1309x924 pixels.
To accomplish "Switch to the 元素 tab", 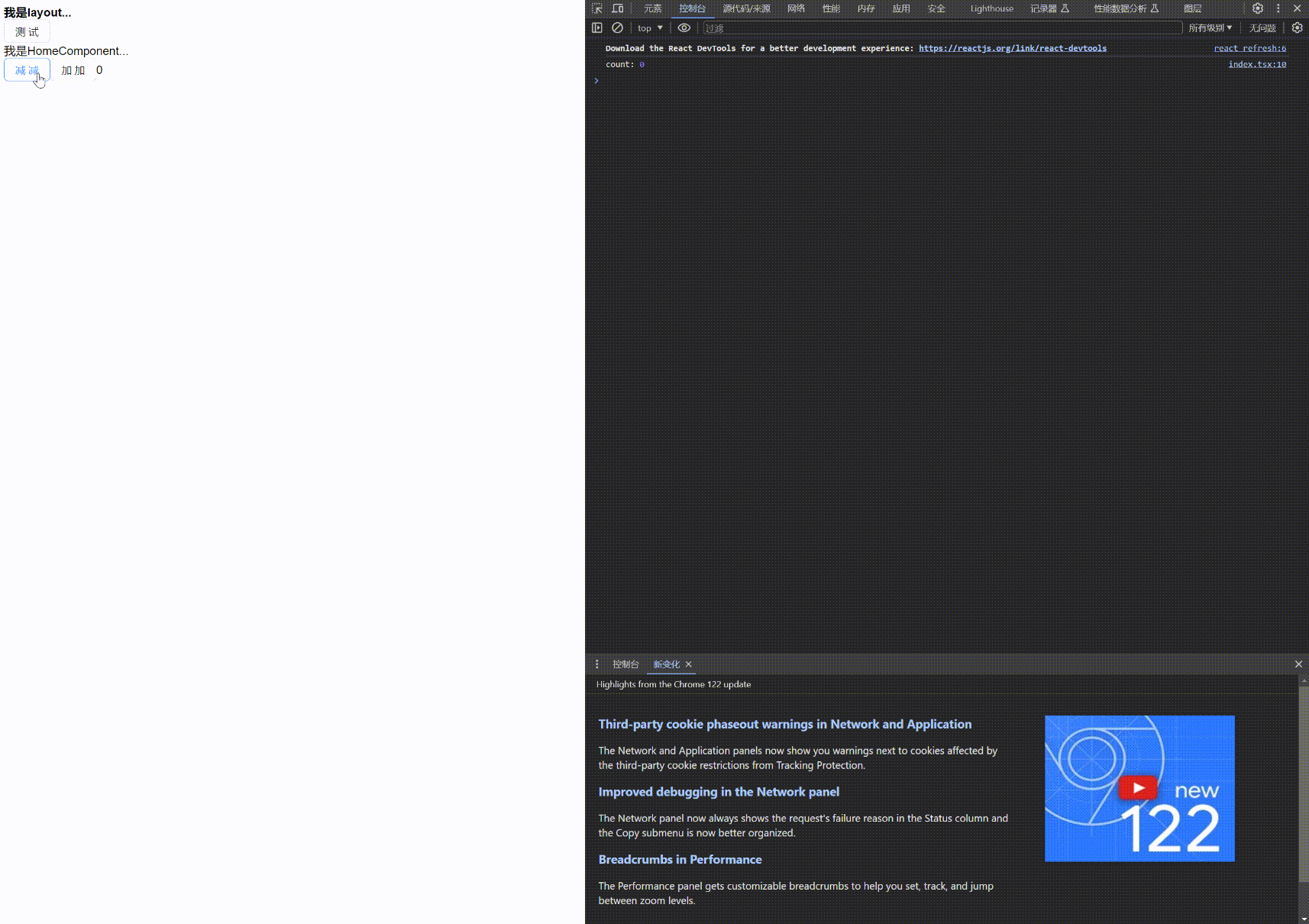I will click(652, 8).
